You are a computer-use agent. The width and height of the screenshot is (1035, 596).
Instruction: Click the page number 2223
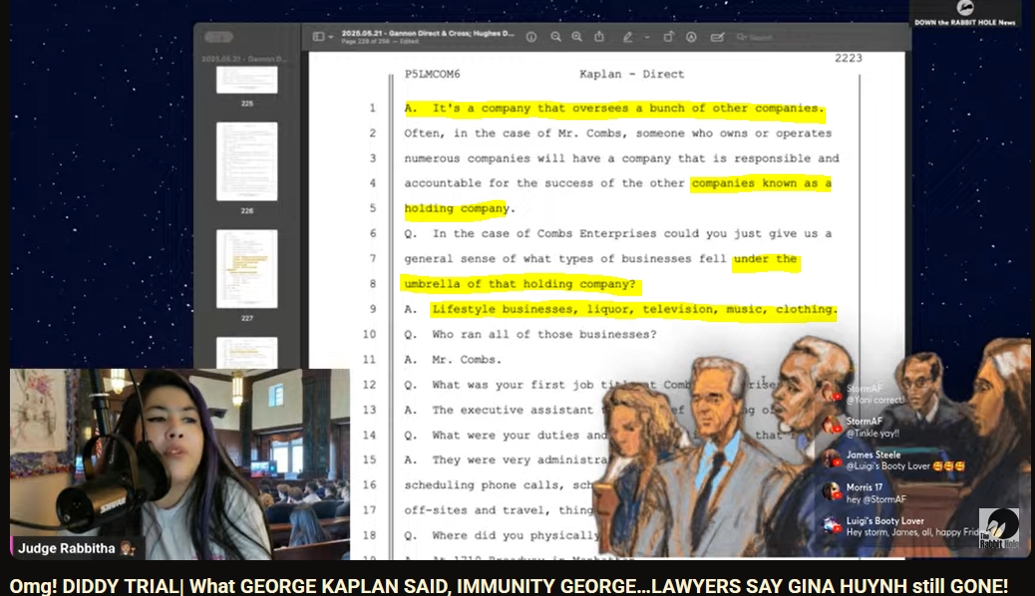point(848,58)
